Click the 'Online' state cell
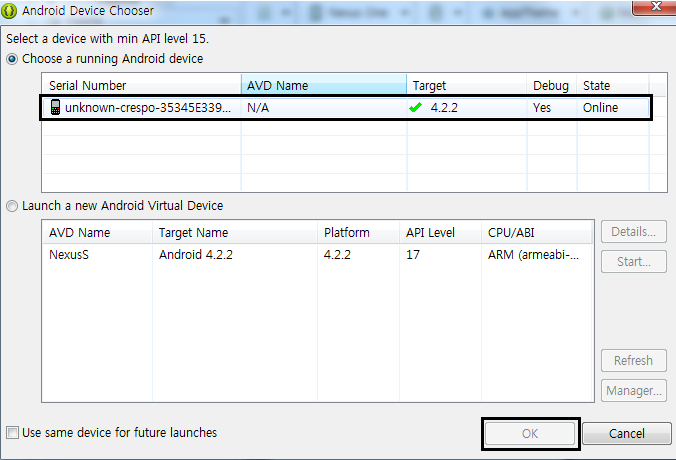The width and height of the screenshot is (676, 460). coord(601,108)
